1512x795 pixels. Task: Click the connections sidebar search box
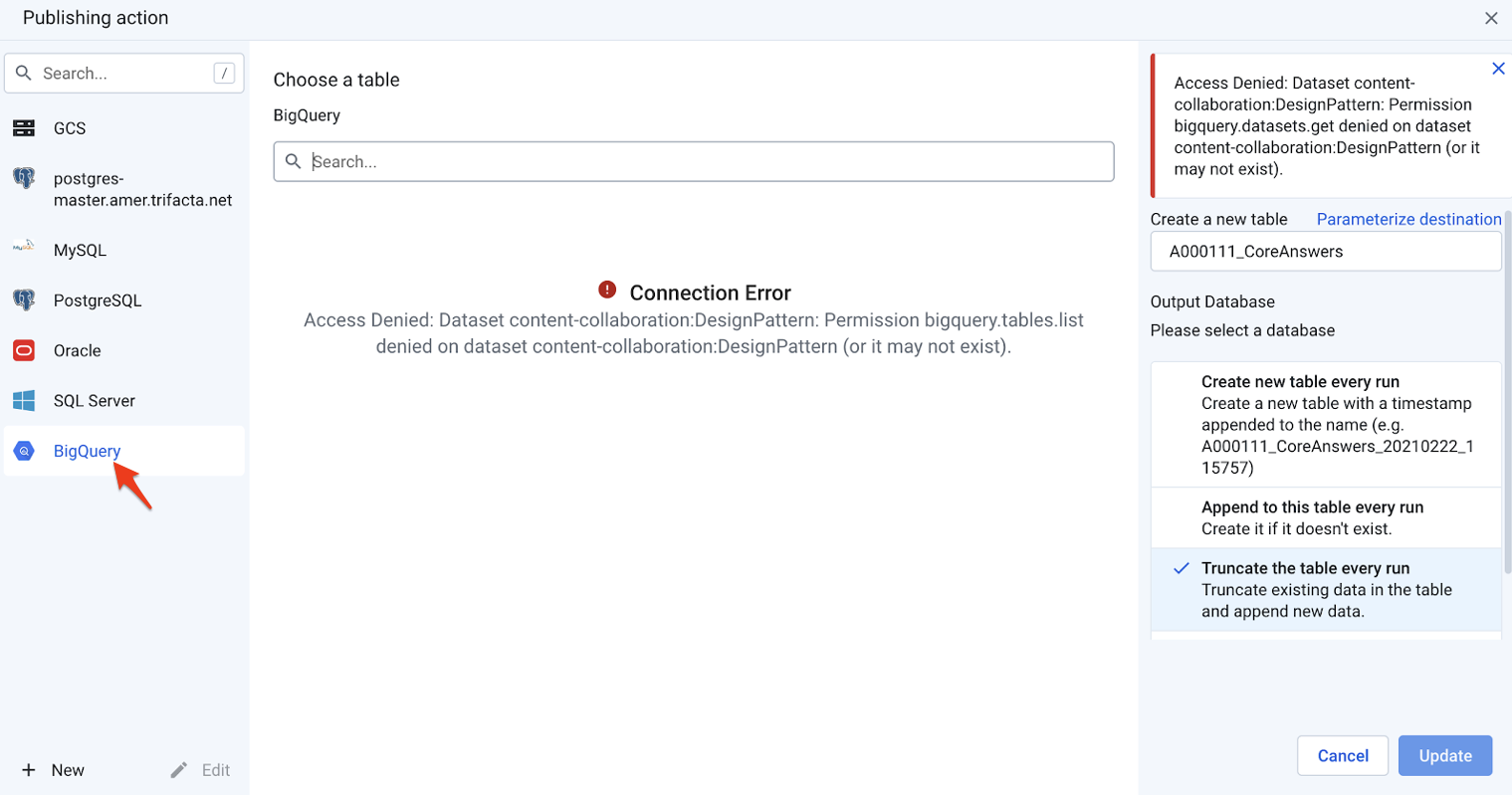pos(124,74)
